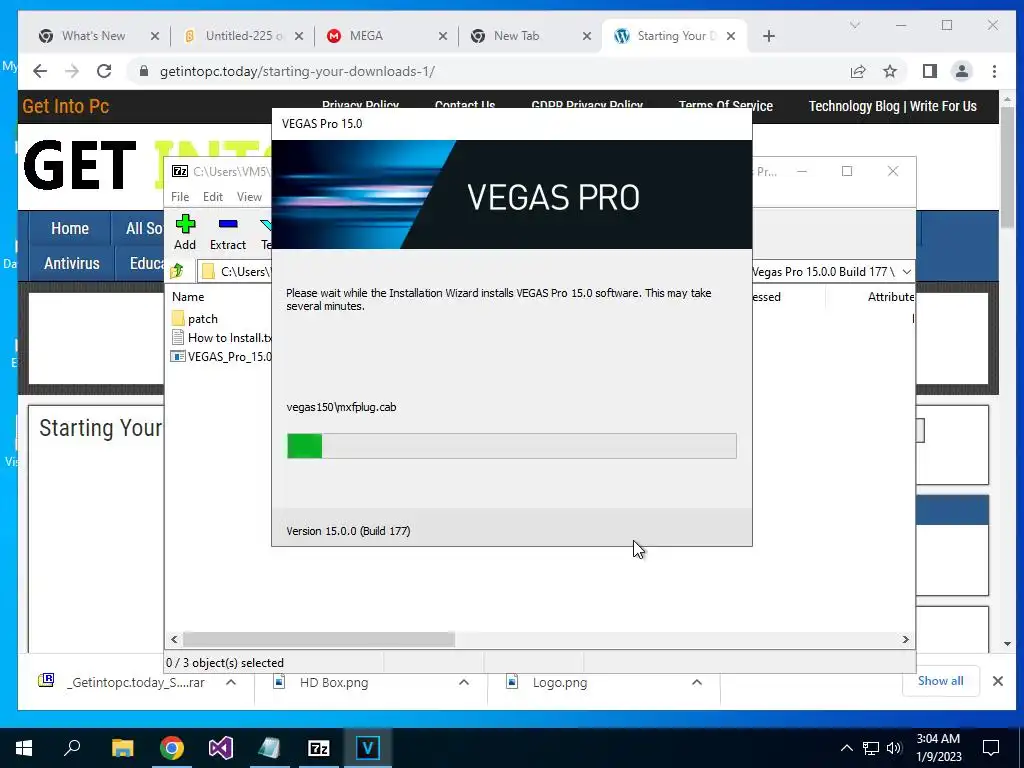Open the patch folder in 7-Zip
The image size is (1024, 768).
point(195,319)
